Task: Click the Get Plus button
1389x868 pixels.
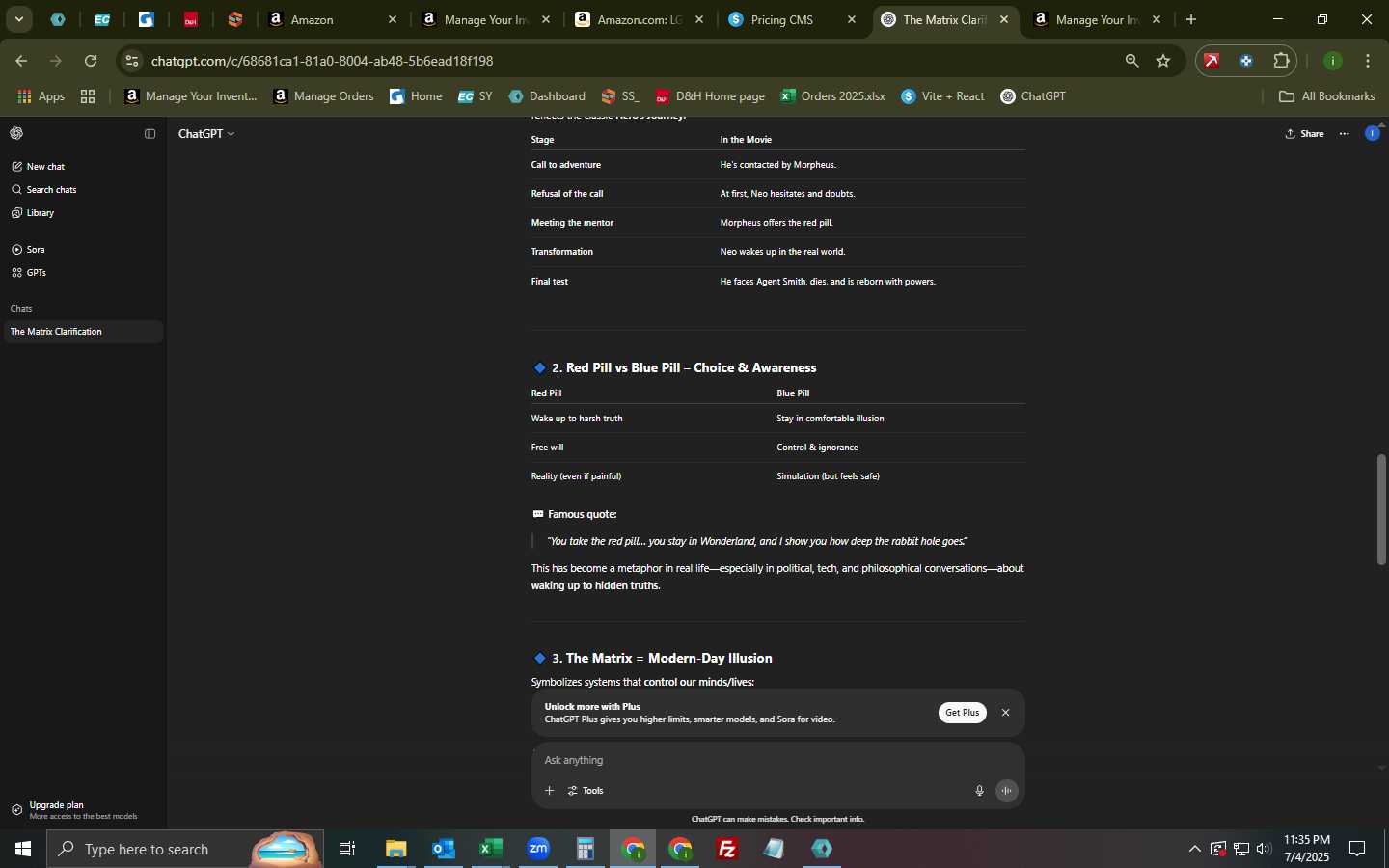Action: point(962,713)
